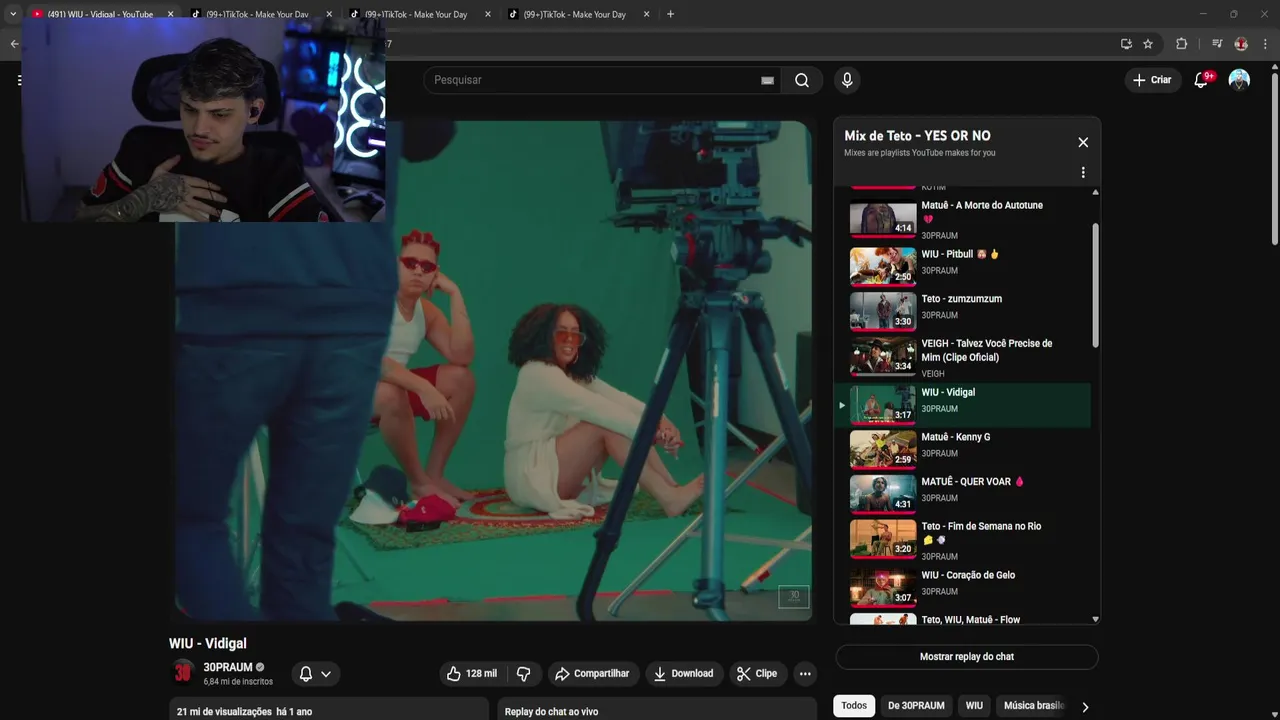Click install/cast icon in address bar
Image resolution: width=1280 pixels, height=720 pixels.
click(x=1126, y=44)
